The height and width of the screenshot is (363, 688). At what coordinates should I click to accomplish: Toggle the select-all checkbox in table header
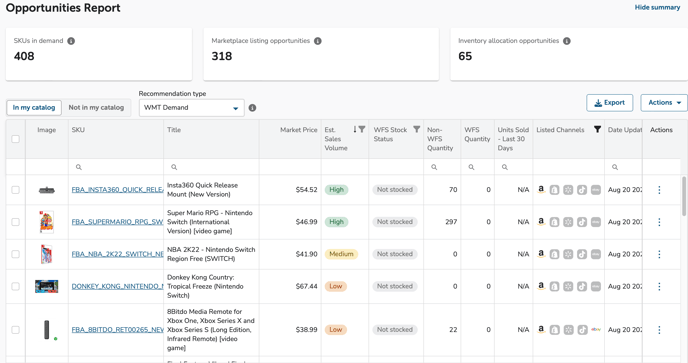[x=15, y=139]
